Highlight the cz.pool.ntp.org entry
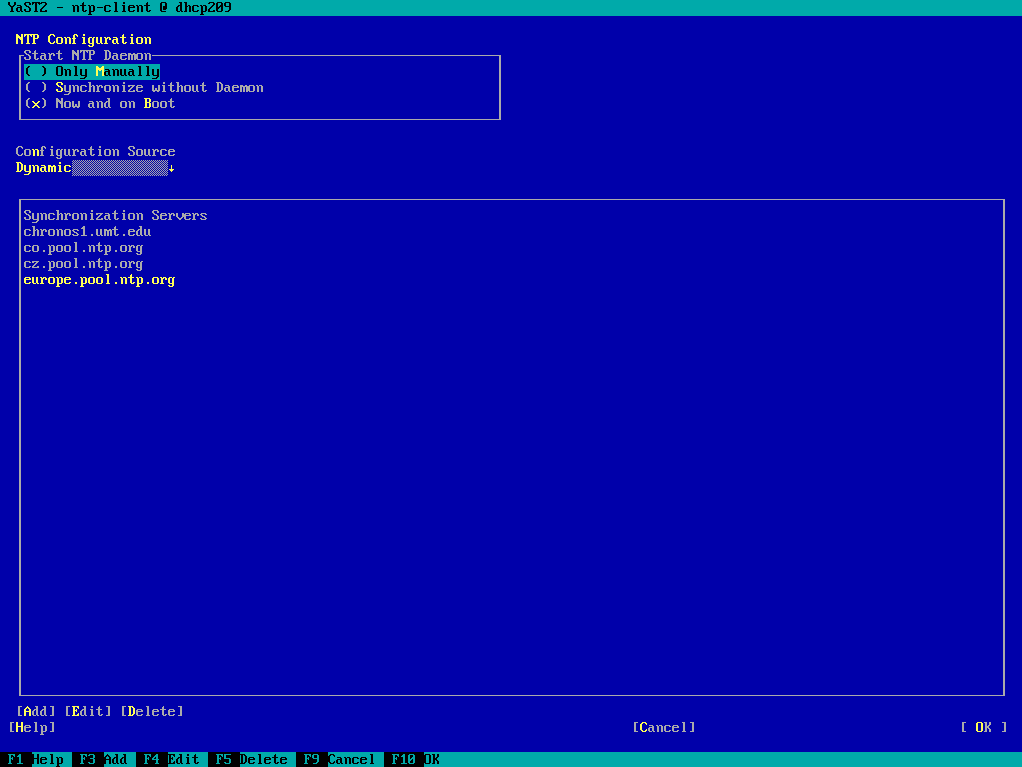 [x=83, y=263]
